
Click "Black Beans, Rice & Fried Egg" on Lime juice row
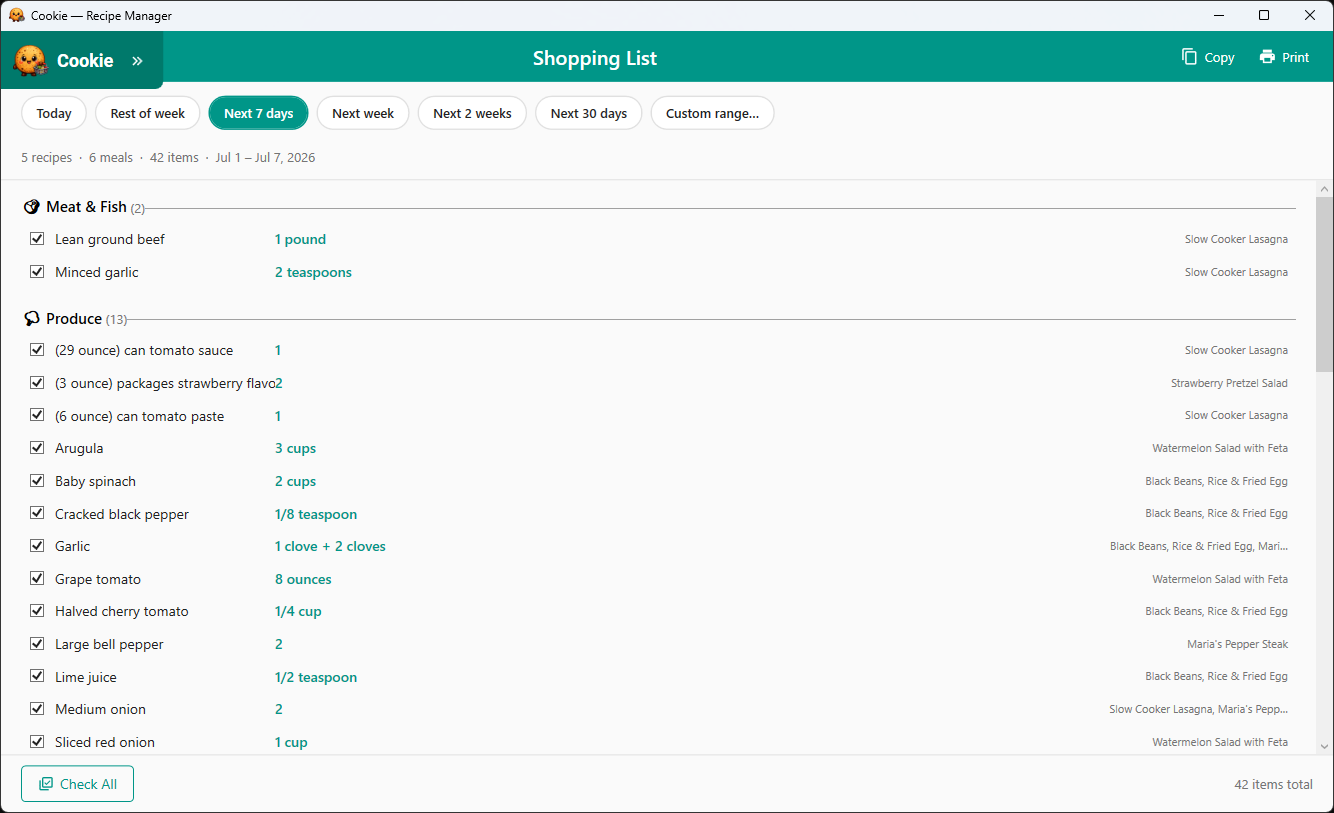[x=1216, y=677]
